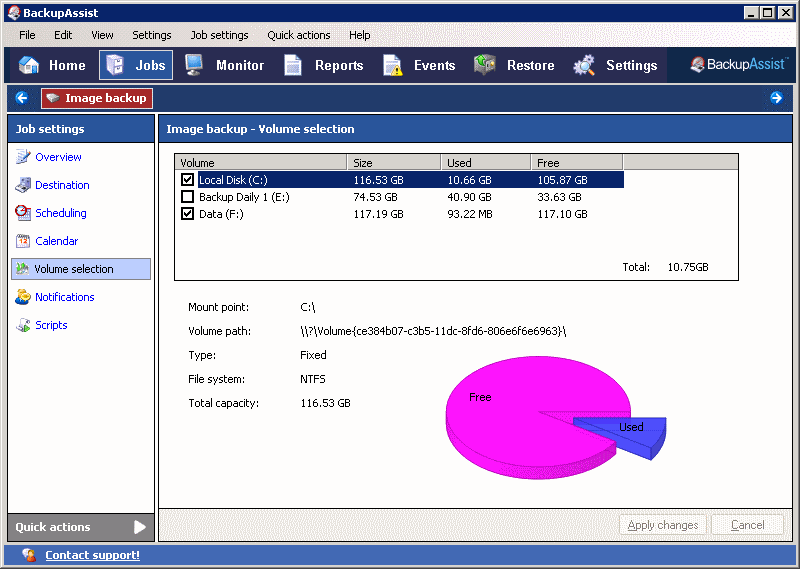Image resolution: width=800 pixels, height=569 pixels.
Task: Click the Contact support person icon
Action: pos(29,555)
